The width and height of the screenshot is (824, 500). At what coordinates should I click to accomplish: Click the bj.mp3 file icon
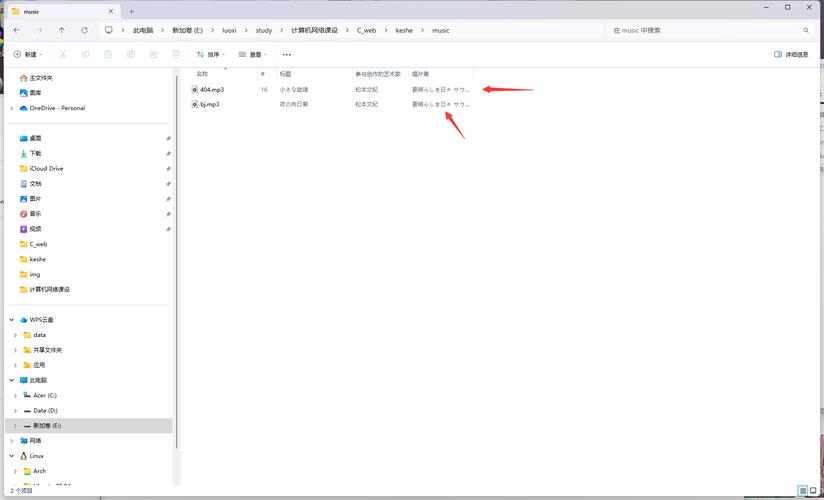click(x=194, y=104)
